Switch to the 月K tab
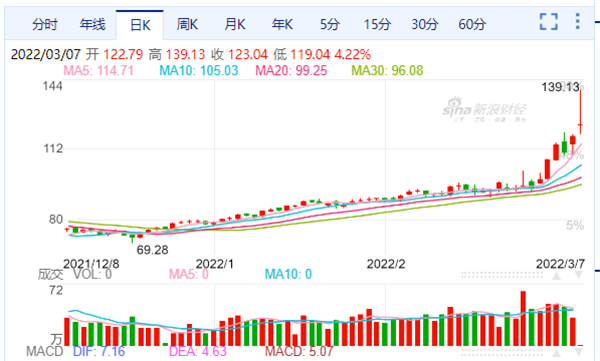 [235, 25]
